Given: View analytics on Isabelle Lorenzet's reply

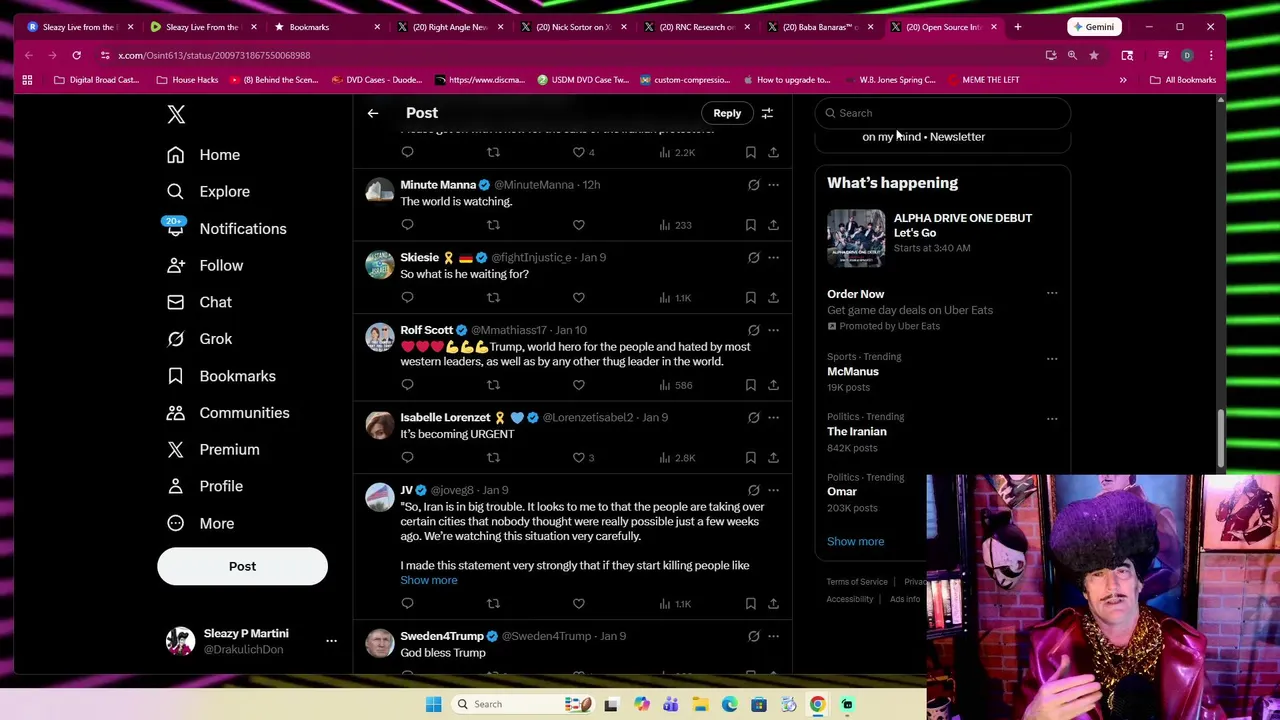Looking at the screenshot, I should pos(677,458).
